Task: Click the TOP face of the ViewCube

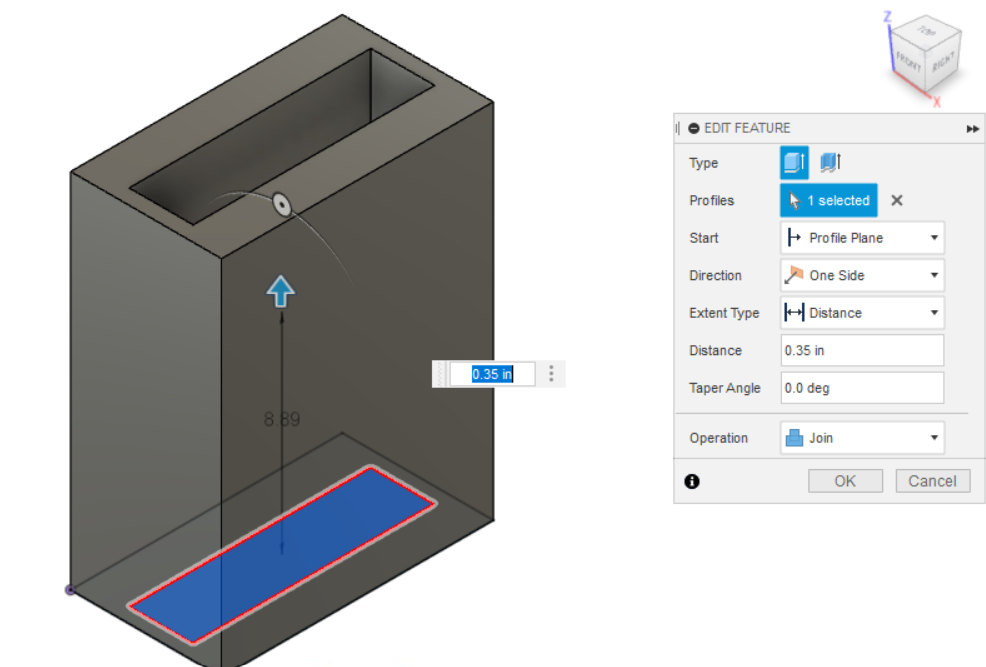Action: [x=926, y=32]
